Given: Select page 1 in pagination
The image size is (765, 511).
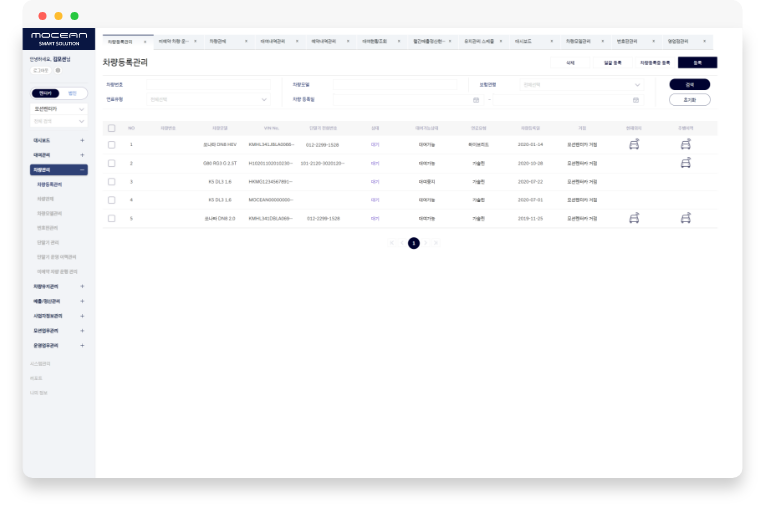Looking at the screenshot, I should click(x=414, y=243).
